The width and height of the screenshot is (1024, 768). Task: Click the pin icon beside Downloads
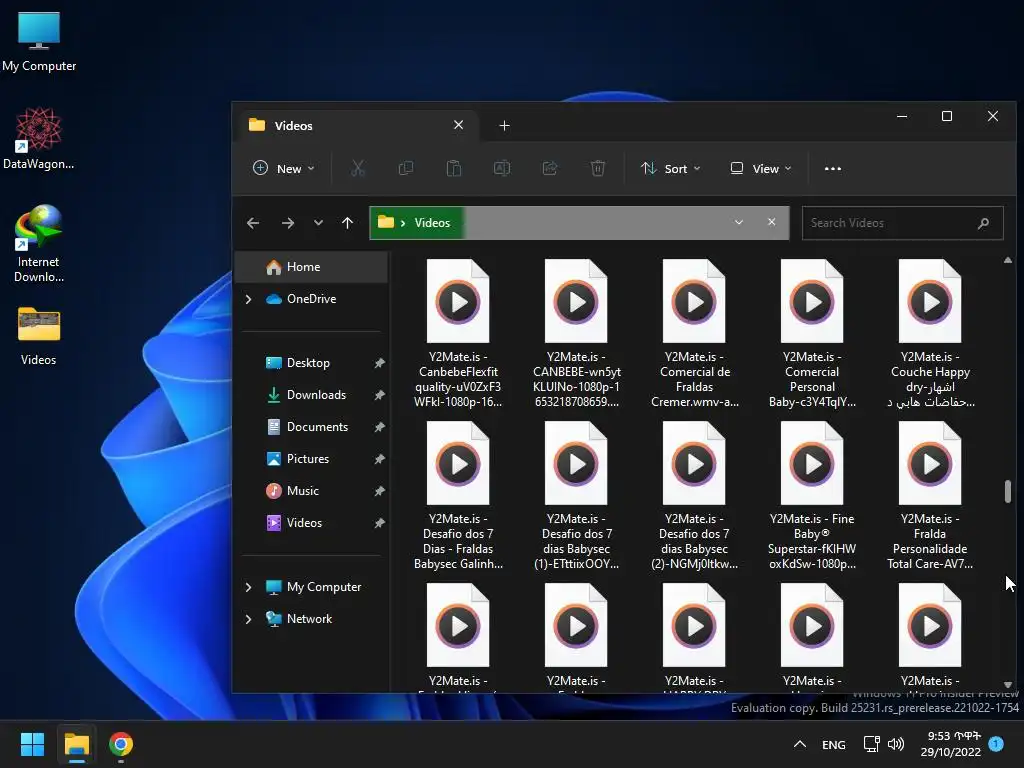coord(379,395)
